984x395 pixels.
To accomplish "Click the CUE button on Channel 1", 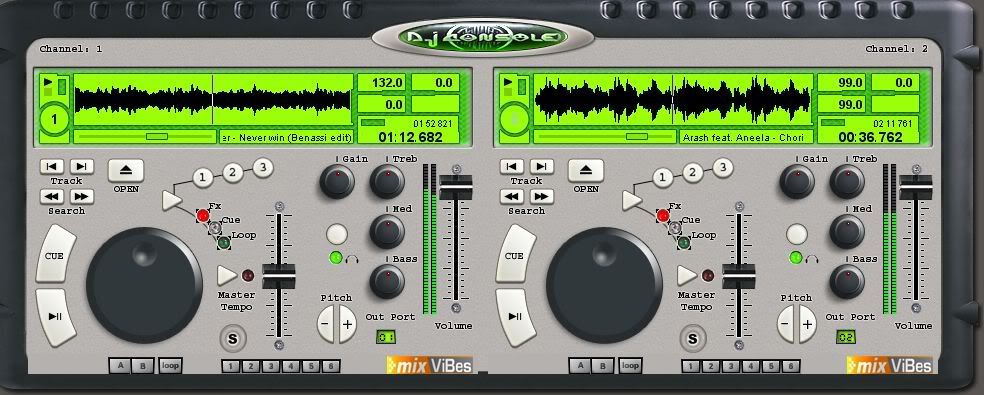I will tap(55, 254).
